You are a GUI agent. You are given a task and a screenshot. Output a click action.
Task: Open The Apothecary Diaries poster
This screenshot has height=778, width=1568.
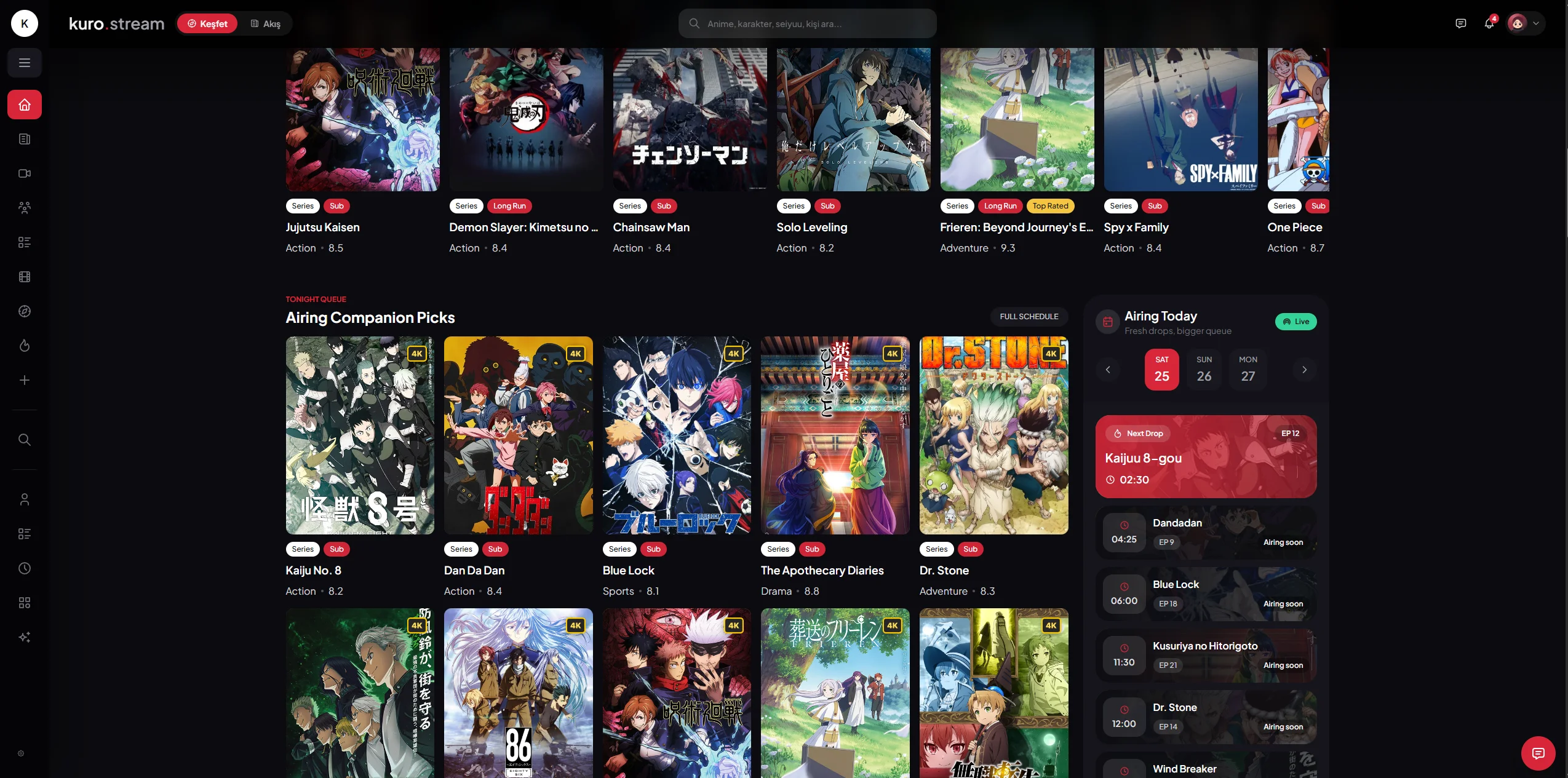click(835, 435)
